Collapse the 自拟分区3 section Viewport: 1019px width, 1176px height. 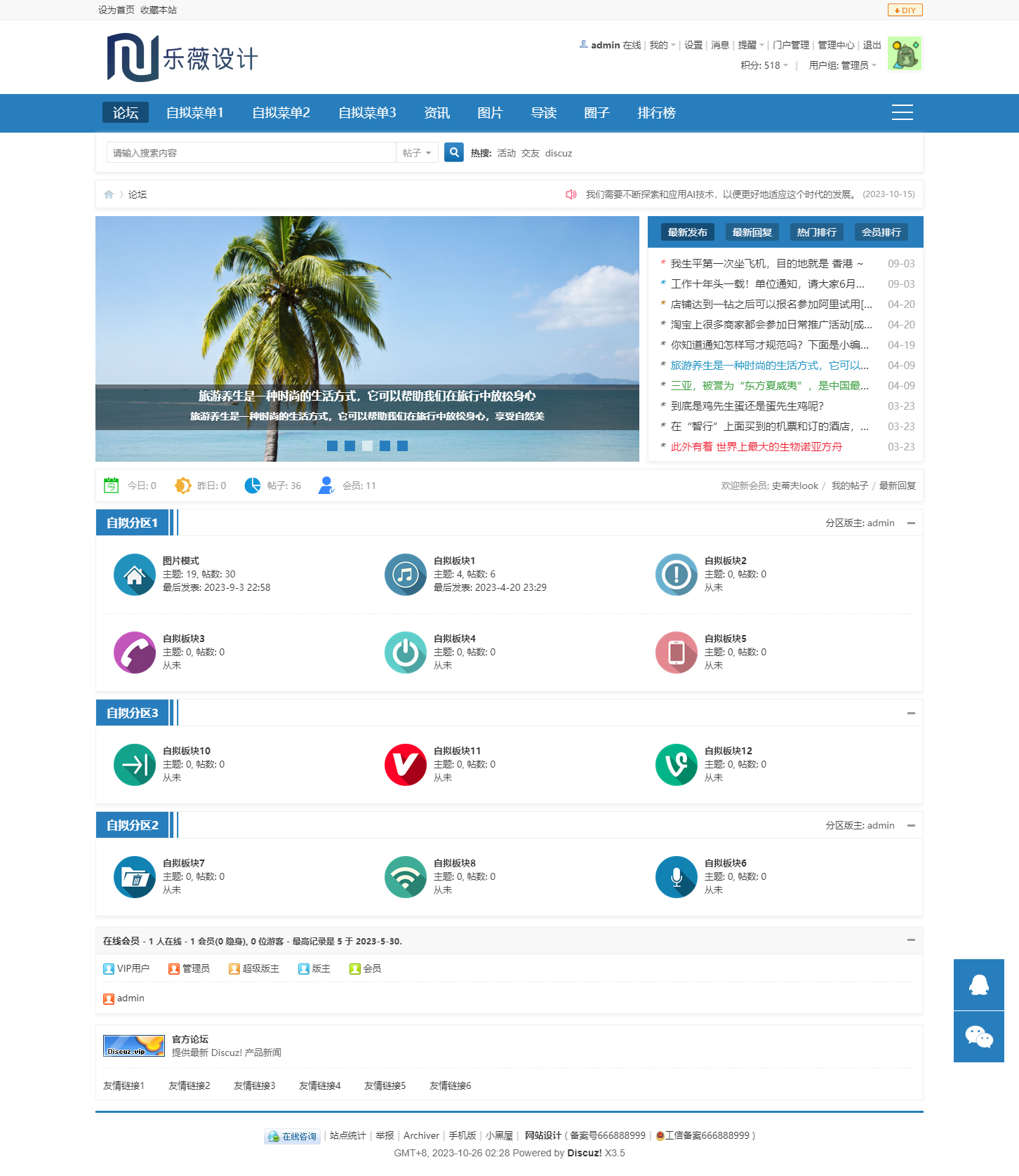click(911, 714)
